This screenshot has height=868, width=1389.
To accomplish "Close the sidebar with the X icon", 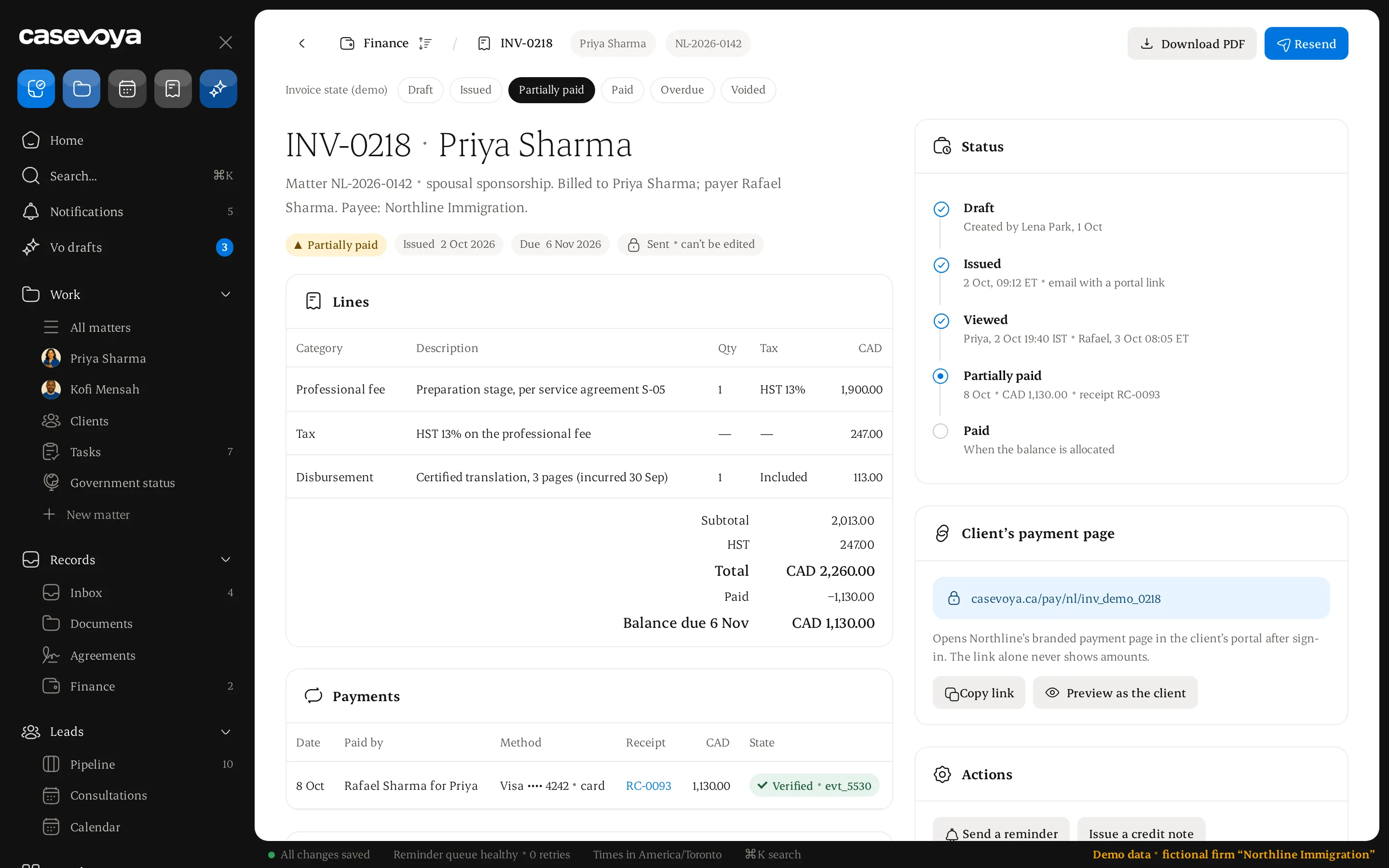I will click(x=226, y=42).
